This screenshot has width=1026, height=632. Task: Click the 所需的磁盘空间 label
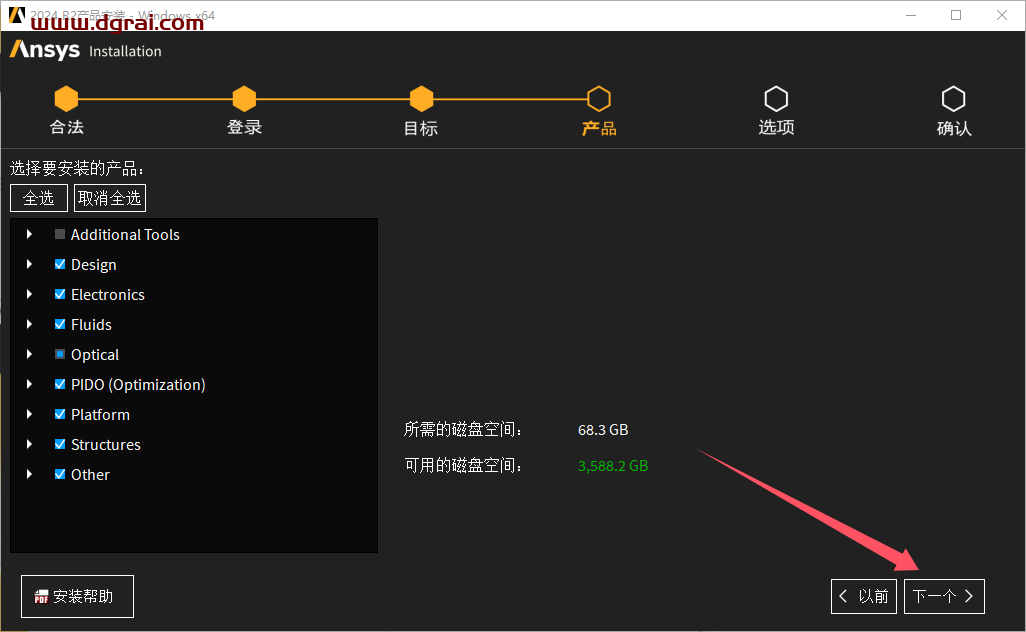point(463,430)
